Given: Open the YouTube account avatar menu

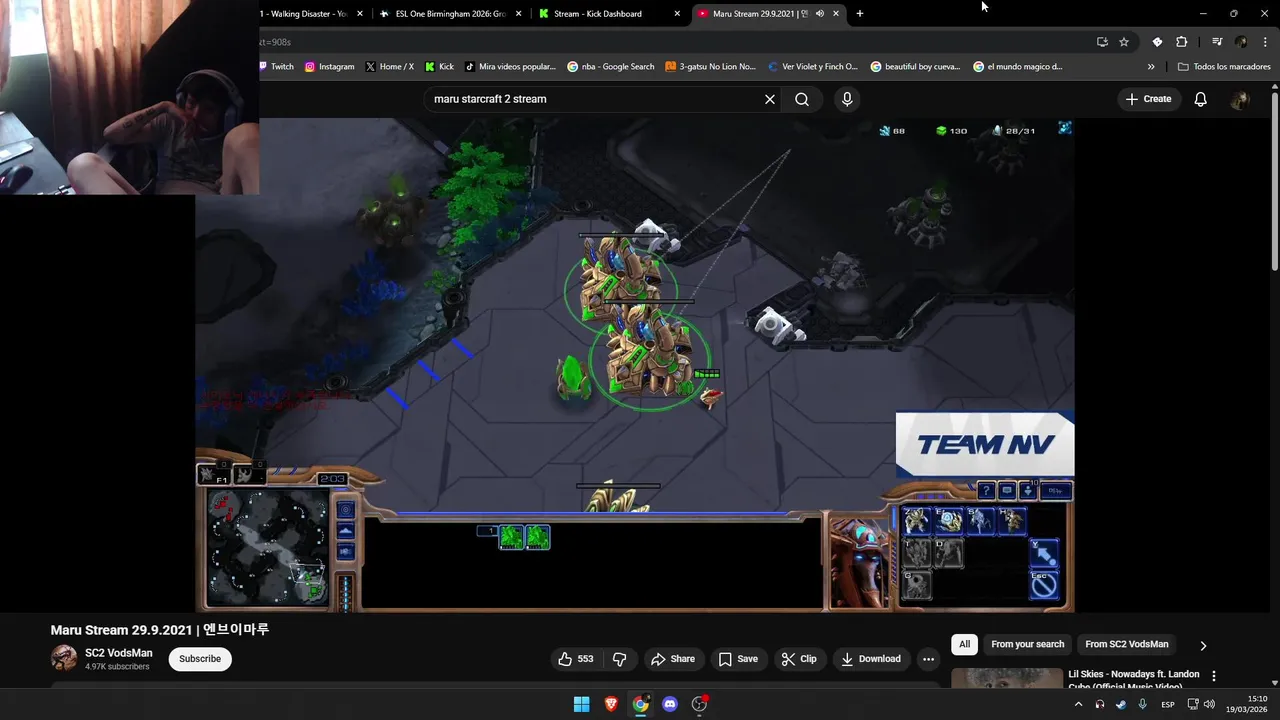Looking at the screenshot, I should [1240, 99].
